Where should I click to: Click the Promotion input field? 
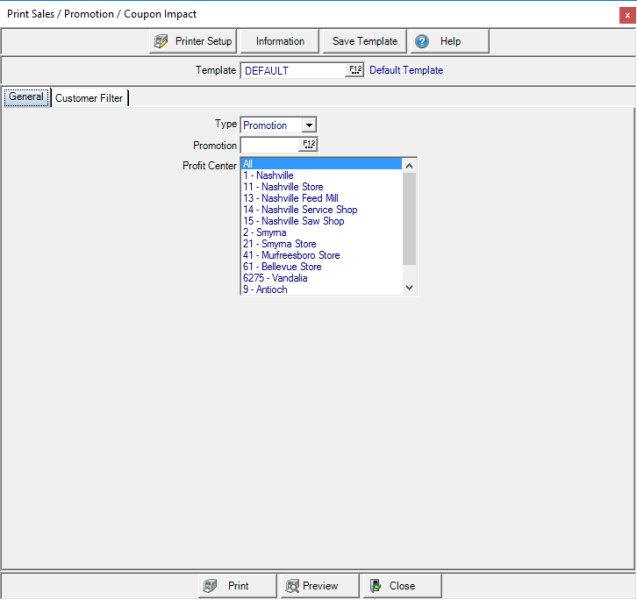click(270, 145)
